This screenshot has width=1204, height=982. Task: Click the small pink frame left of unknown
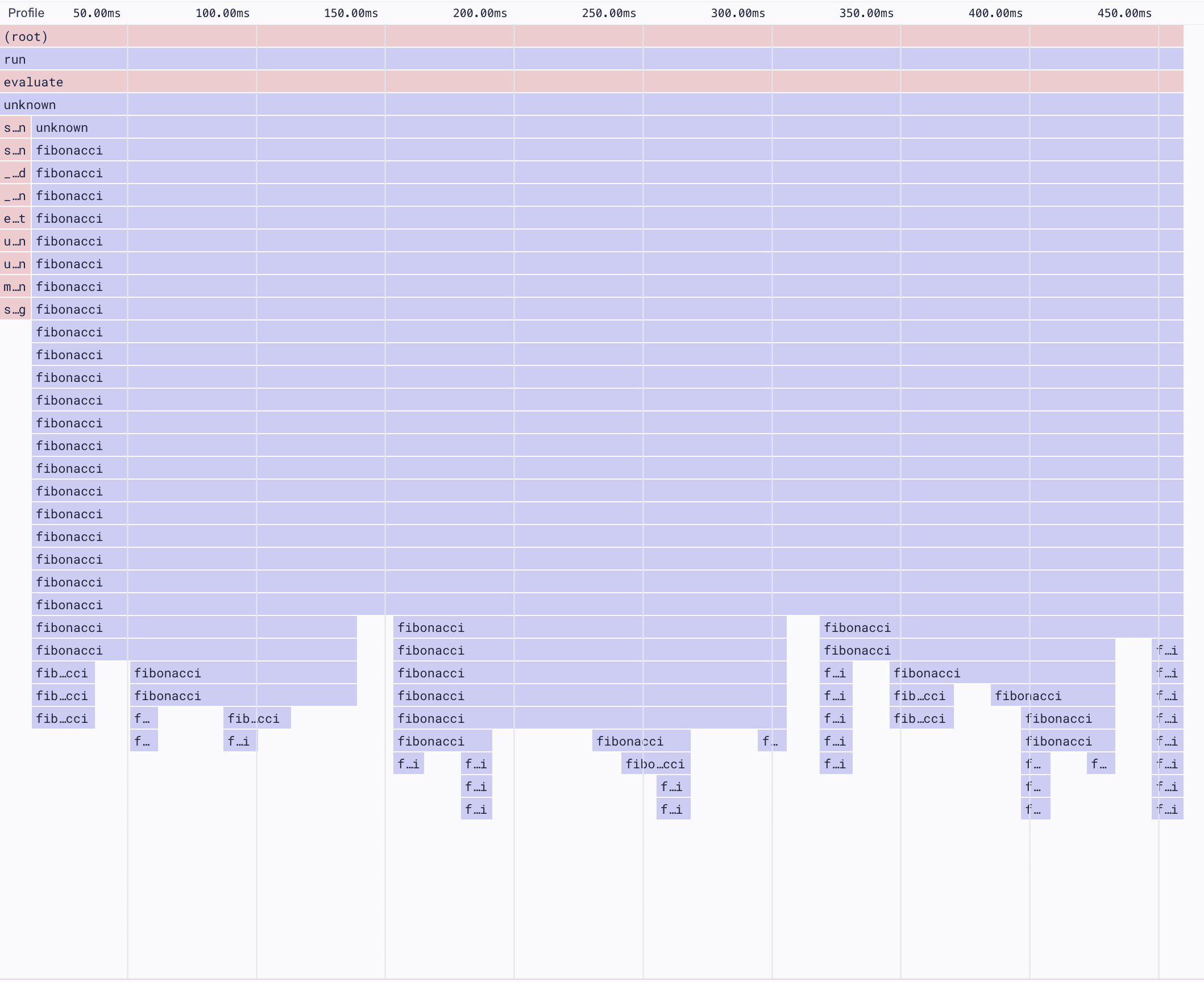15,127
